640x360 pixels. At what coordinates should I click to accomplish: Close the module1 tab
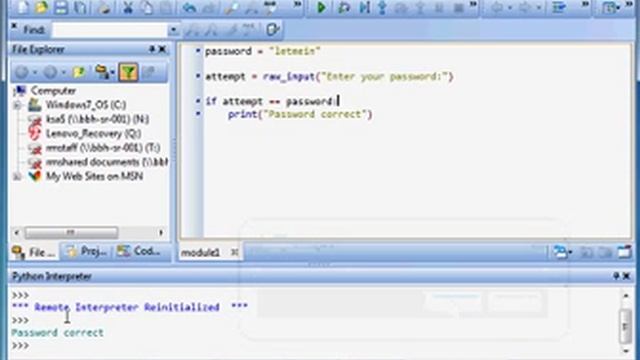(x=234, y=252)
